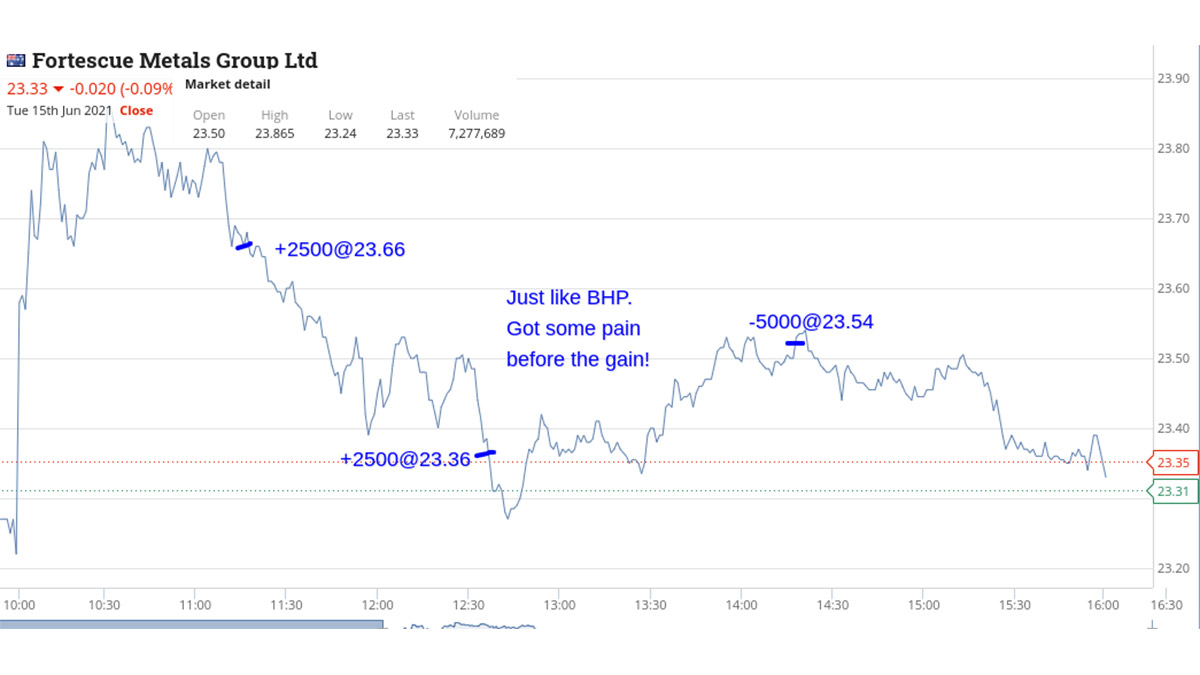1200x675 pixels.
Task: Click the 13:00 time axis label
Action: (559, 605)
